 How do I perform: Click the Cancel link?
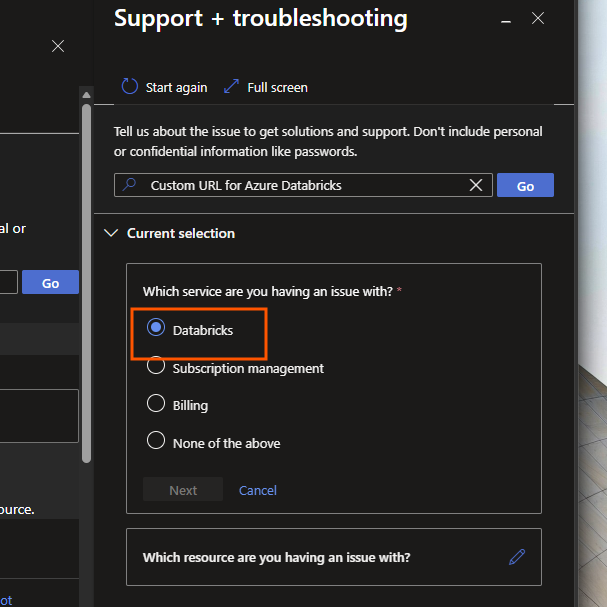(258, 490)
